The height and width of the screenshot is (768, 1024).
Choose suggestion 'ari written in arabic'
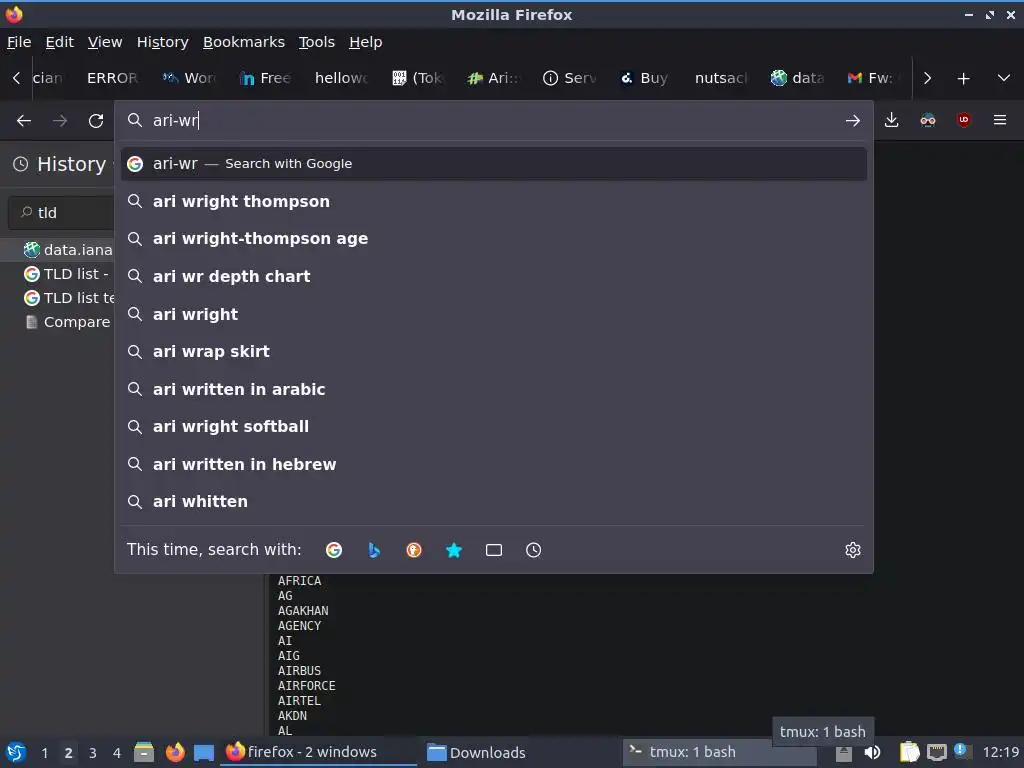click(x=494, y=389)
